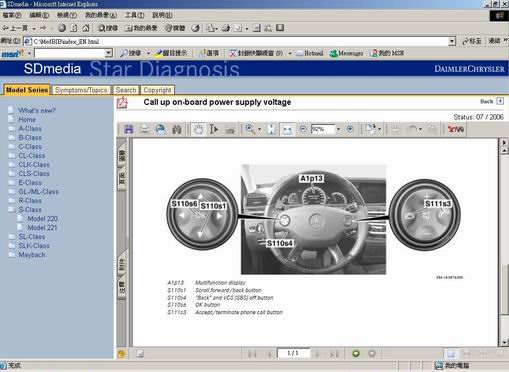Open the IE Search toolbar button
Screen dimensions: 509x372
click(x=107, y=28)
